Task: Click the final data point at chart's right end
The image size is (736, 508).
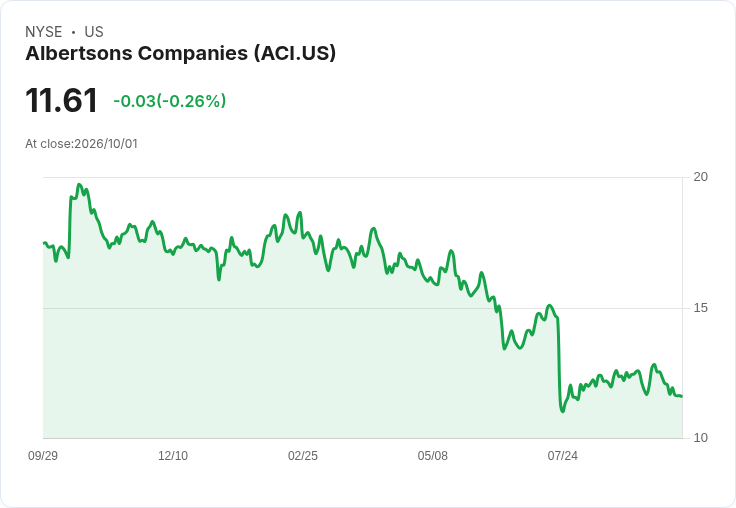Action: point(681,396)
